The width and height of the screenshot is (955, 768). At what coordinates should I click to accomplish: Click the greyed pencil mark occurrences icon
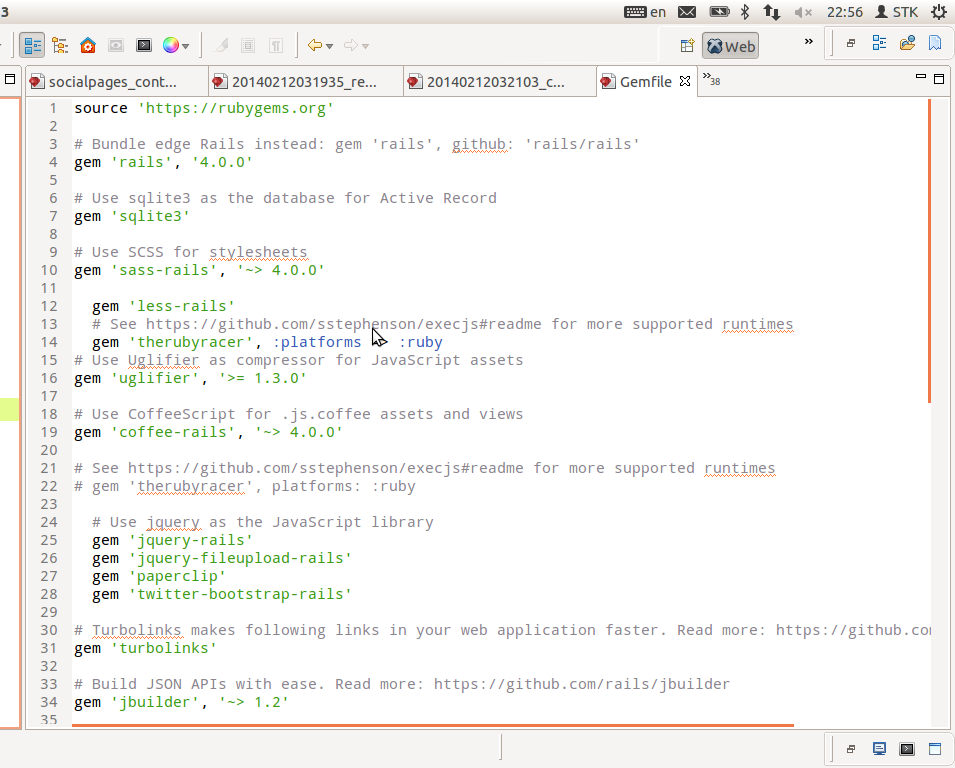tap(221, 46)
